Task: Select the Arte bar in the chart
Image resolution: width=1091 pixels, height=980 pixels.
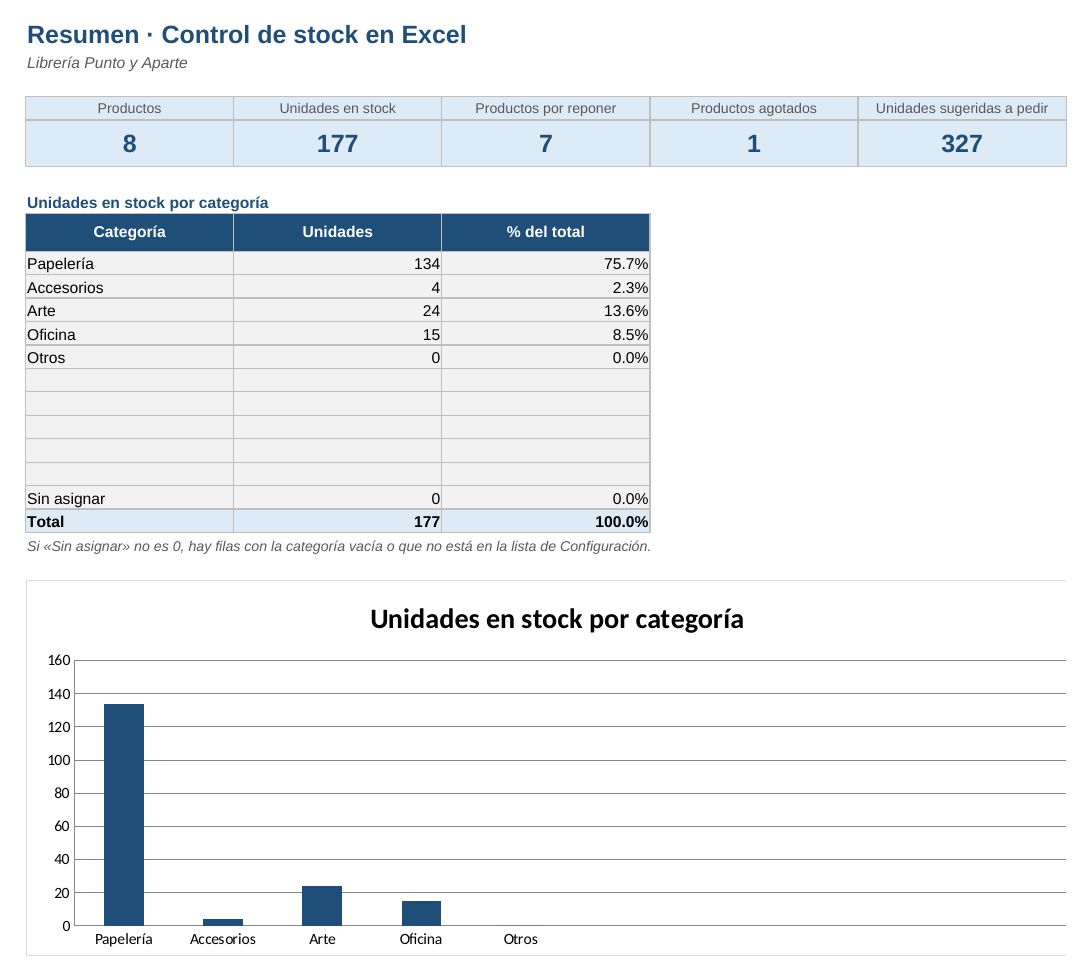Action: [322, 906]
